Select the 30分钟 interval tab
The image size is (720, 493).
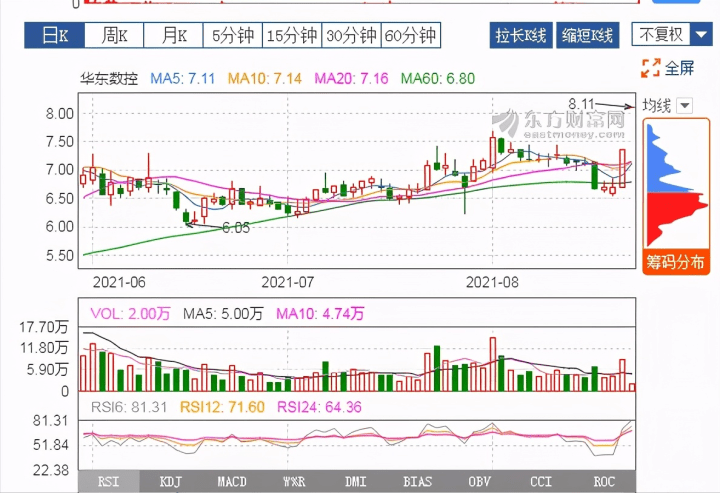(351, 36)
